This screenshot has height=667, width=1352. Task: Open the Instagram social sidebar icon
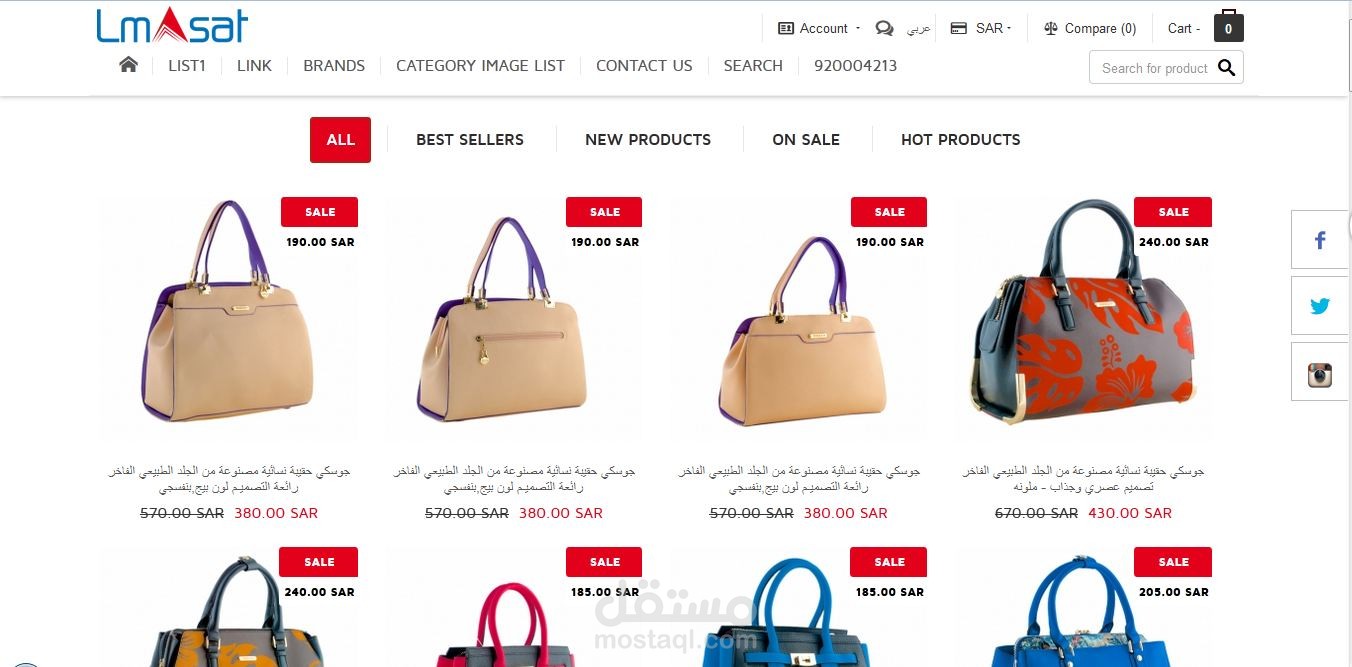1320,373
